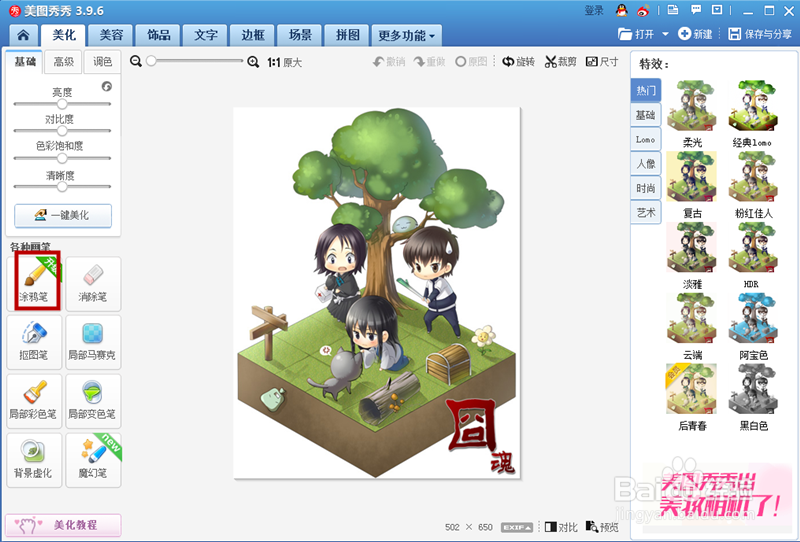Viewport: 800px width, 542px height.
Task: Switch to the 边框 tab
Action: point(253,35)
